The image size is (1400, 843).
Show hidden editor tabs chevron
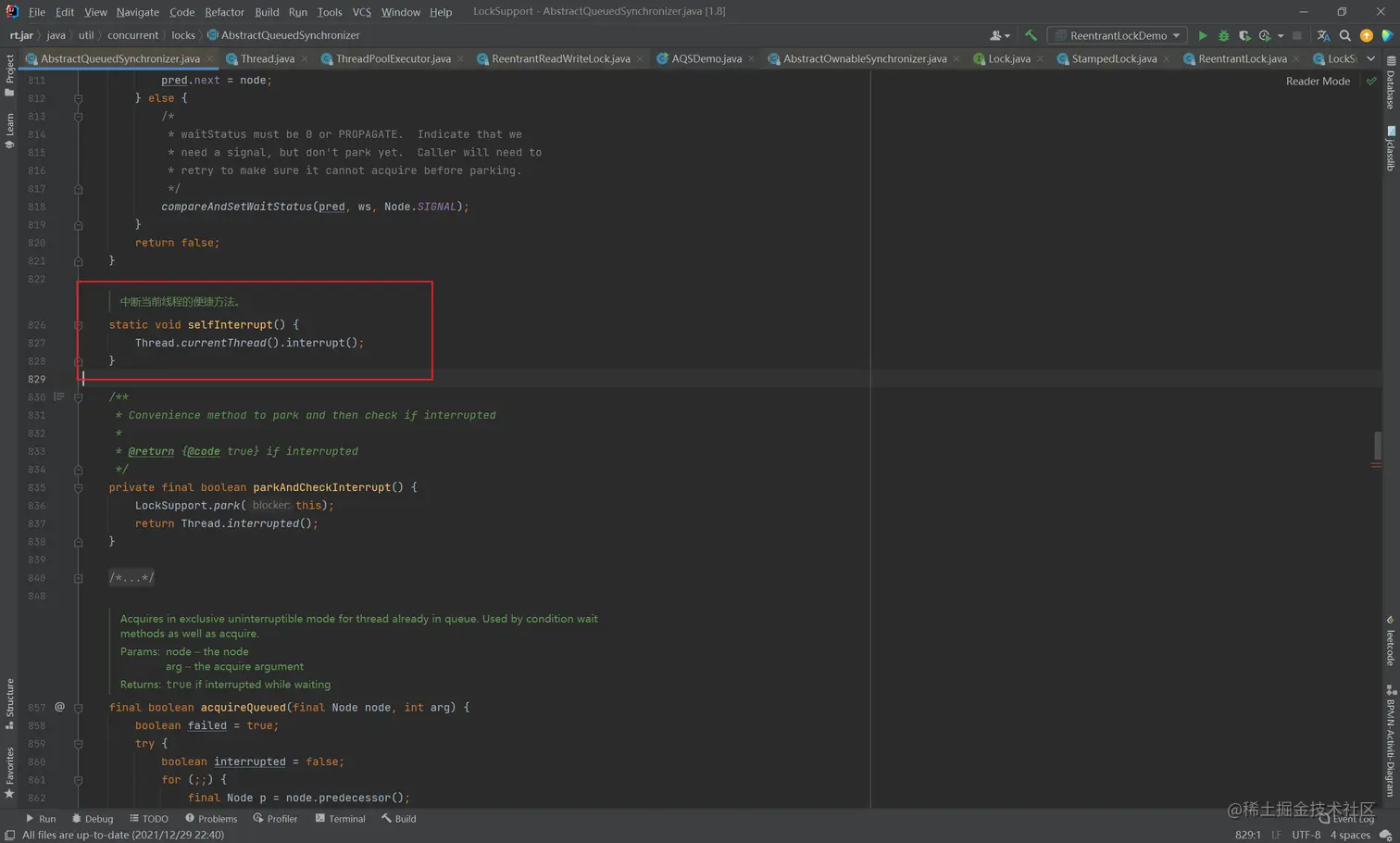tap(1371, 58)
